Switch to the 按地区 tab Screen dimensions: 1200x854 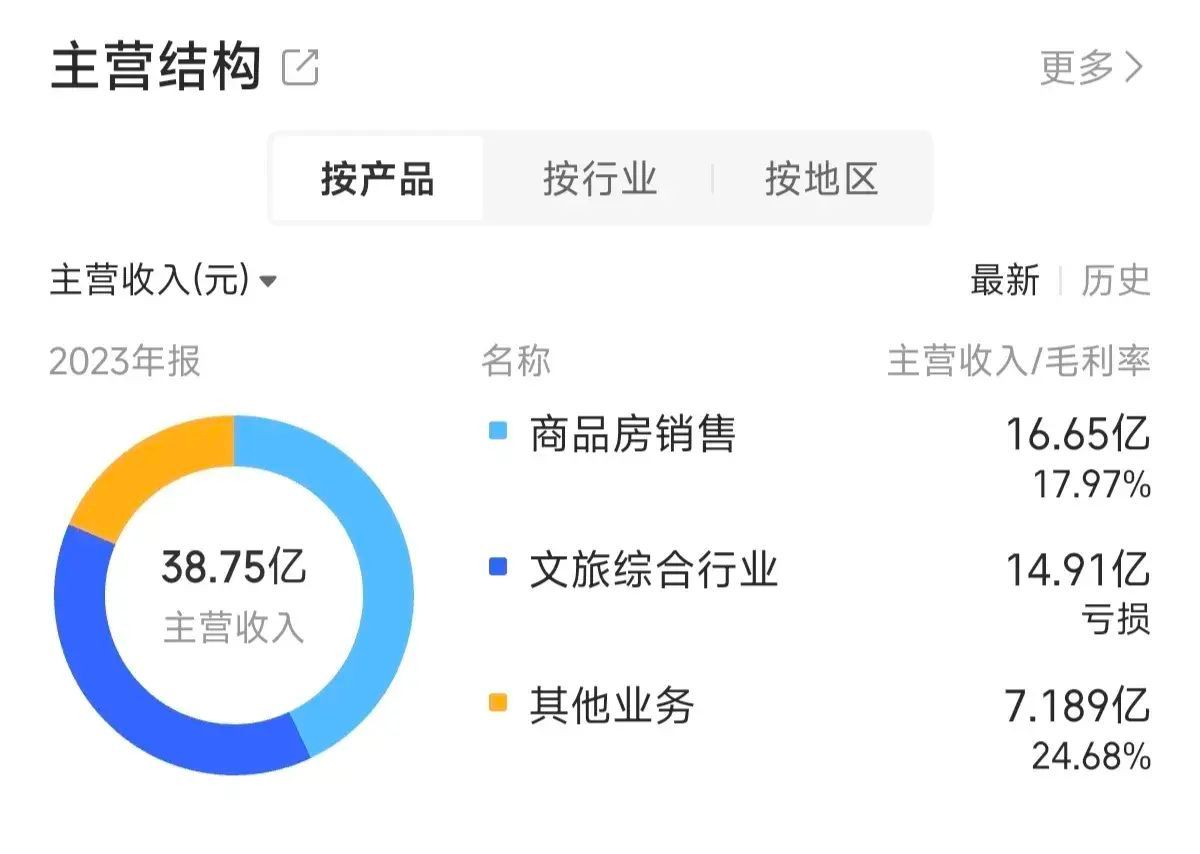pos(822,179)
